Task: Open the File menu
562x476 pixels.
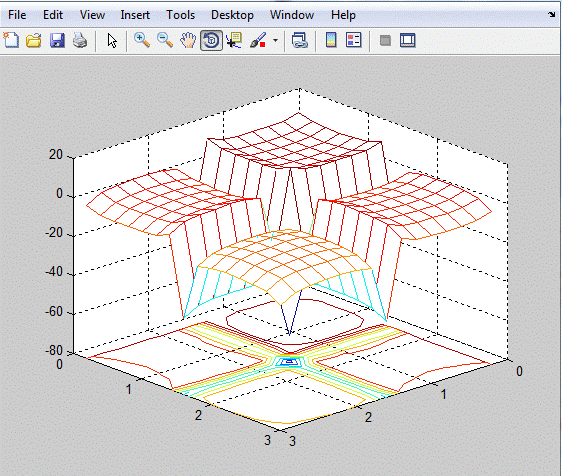Action: [x=17, y=15]
